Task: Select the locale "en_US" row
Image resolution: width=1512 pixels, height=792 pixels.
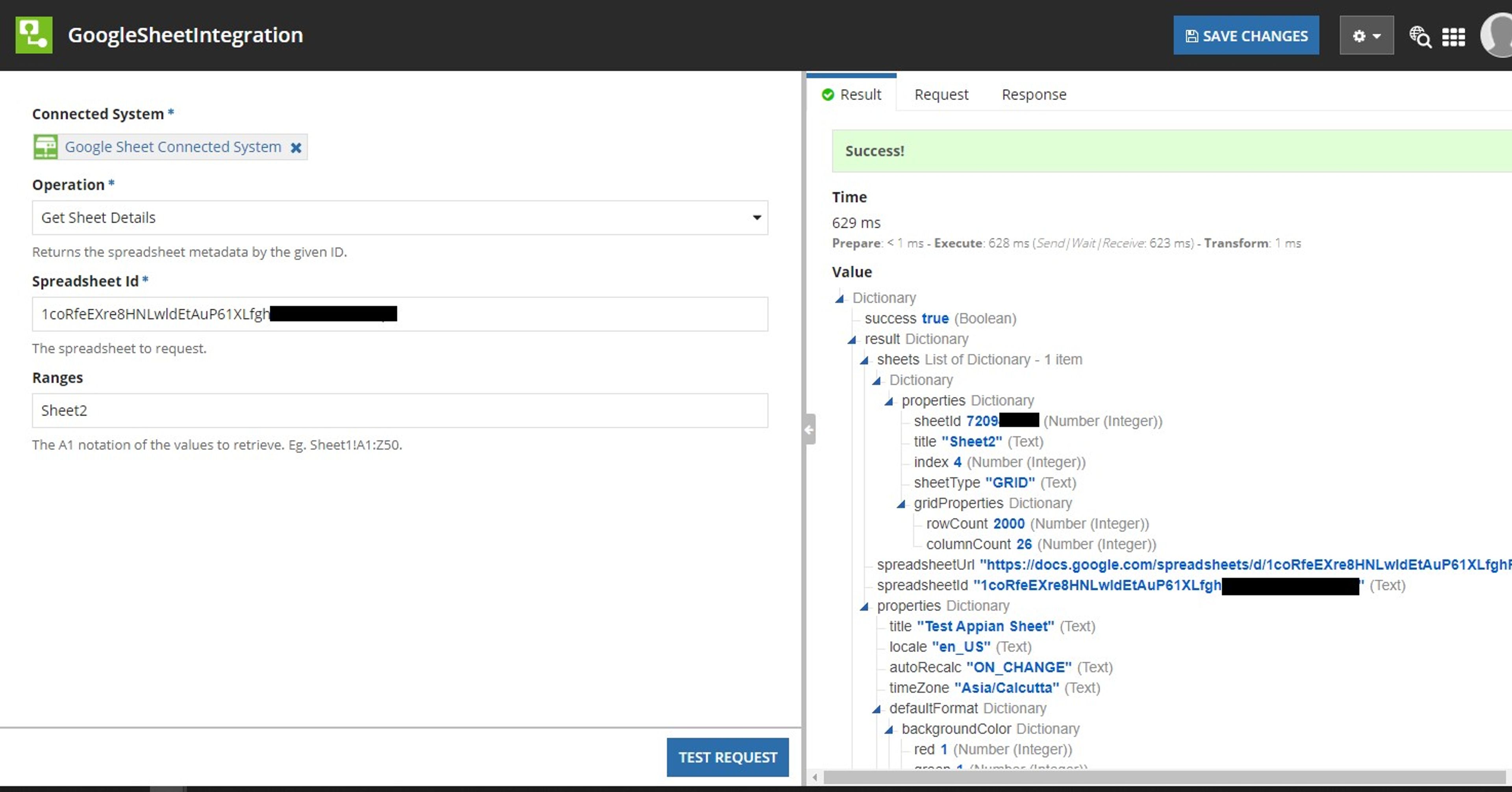Action: pos(960,647)
